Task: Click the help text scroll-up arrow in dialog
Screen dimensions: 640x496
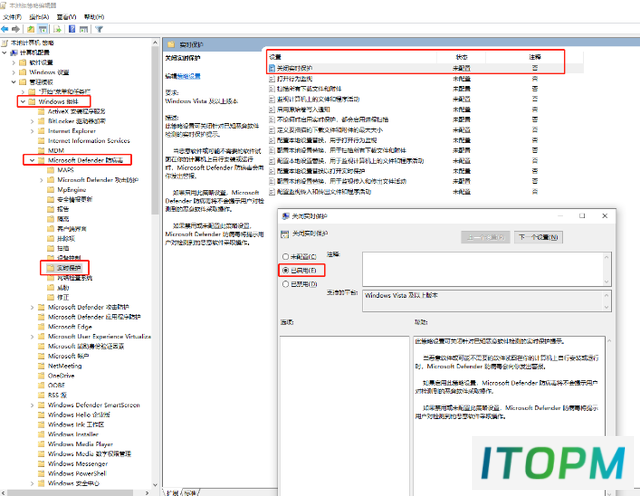Action: [x=609, y=341]
